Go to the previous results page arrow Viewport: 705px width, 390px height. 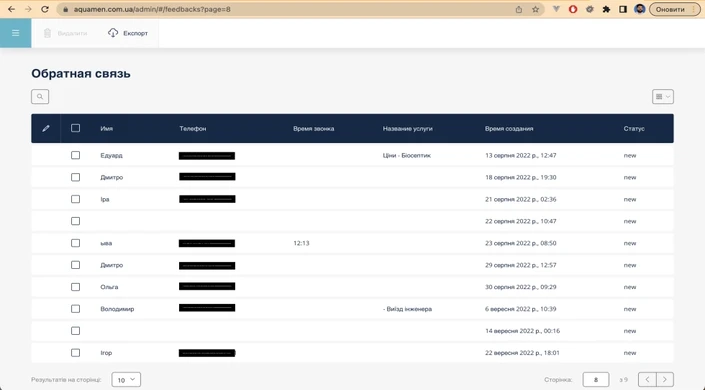[647, 380]
